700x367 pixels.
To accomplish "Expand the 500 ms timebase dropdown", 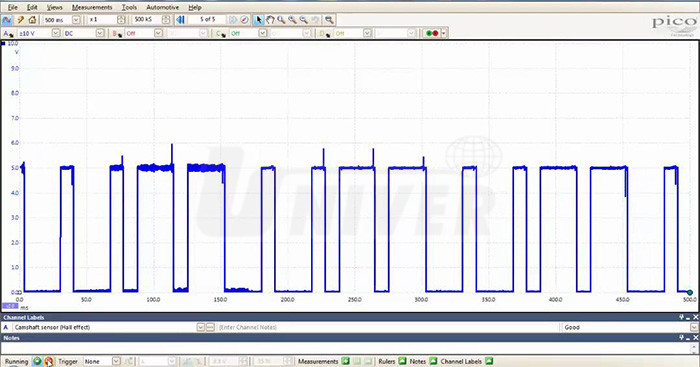I will click(76, 20).
